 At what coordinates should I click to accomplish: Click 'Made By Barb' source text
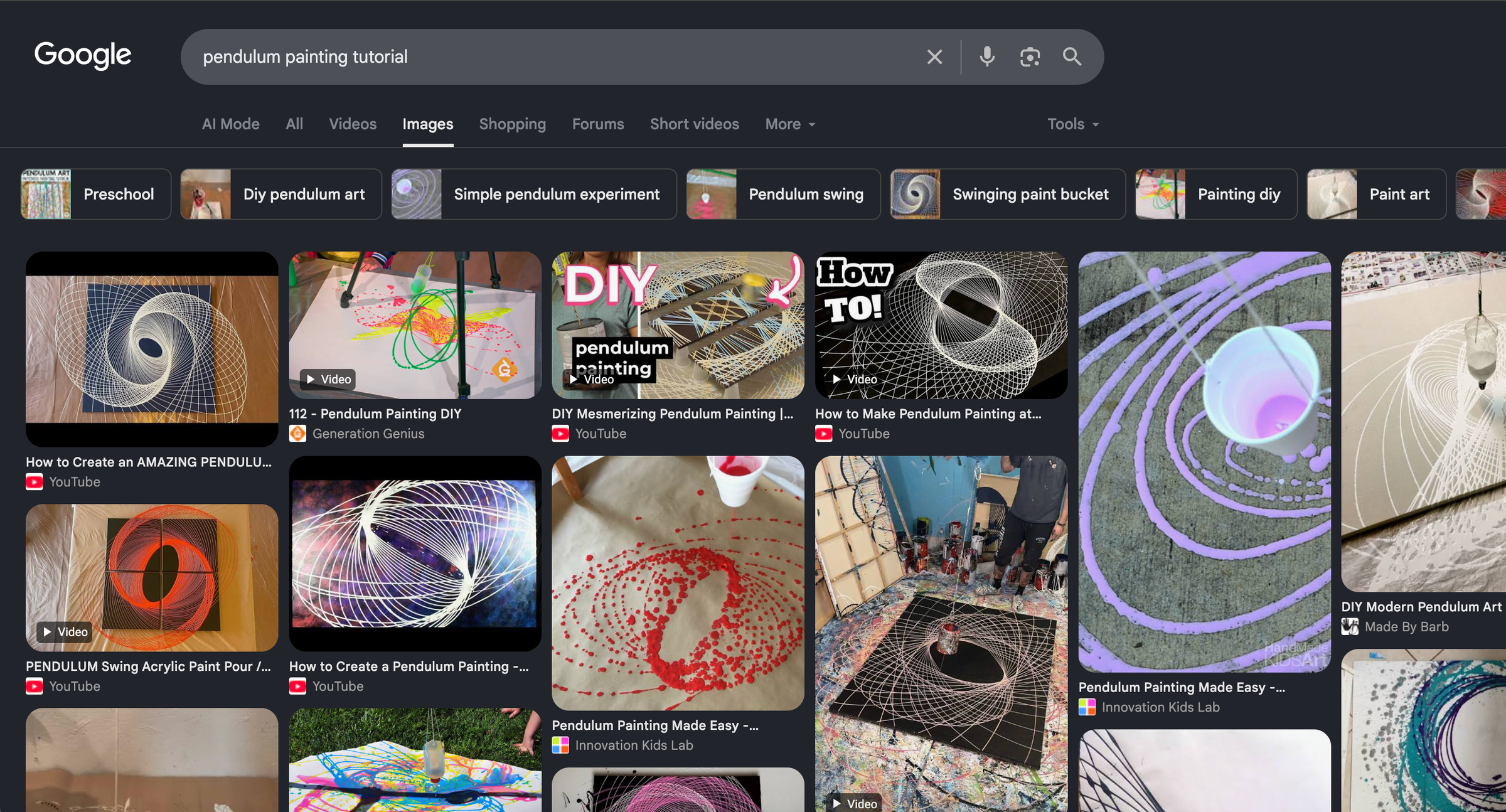[x=1407, y=627]
